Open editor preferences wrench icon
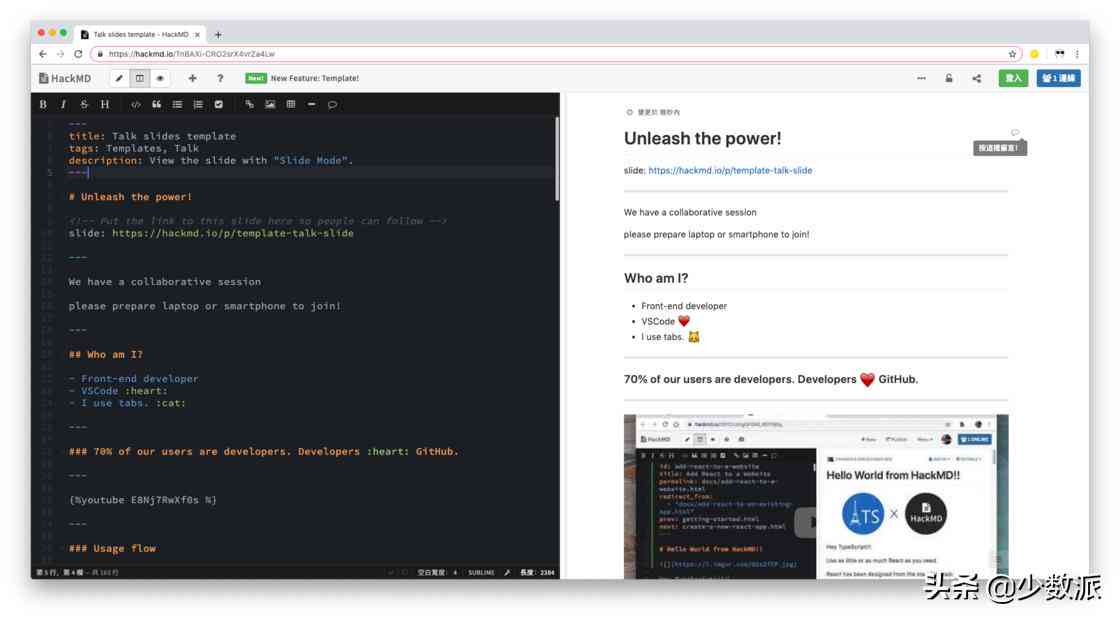Image resolution: width=1120 pixels, height=620 pixels. [x=507, y=572]
